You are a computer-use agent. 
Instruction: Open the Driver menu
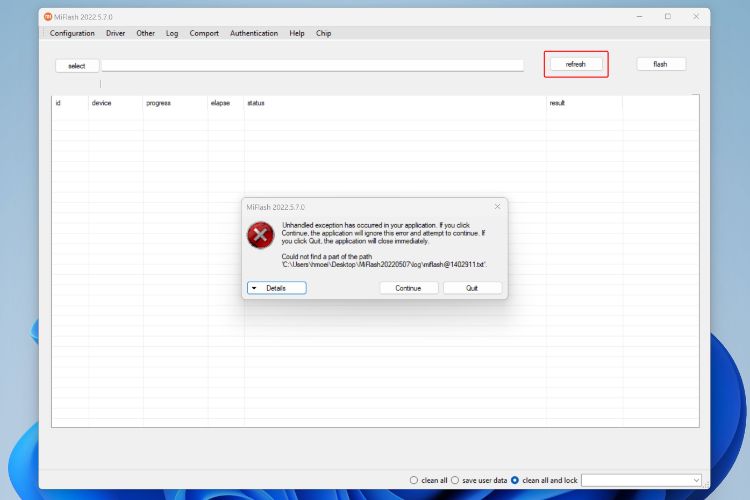pos(115,33)
